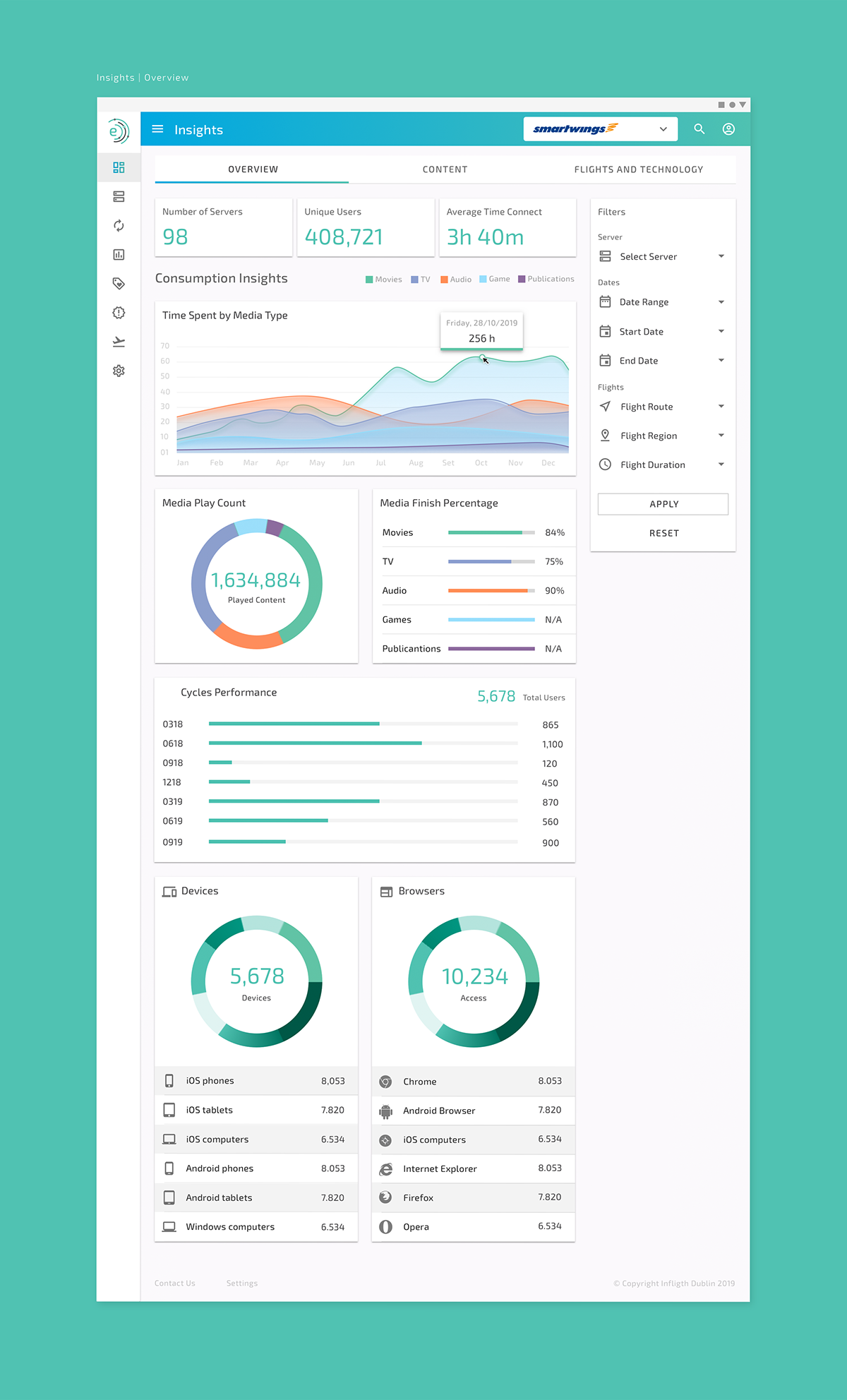847x1400 pixels.
Task: Open the hamburger menu next to Insights
Action: pyautogui.click(x=157, y=129)
